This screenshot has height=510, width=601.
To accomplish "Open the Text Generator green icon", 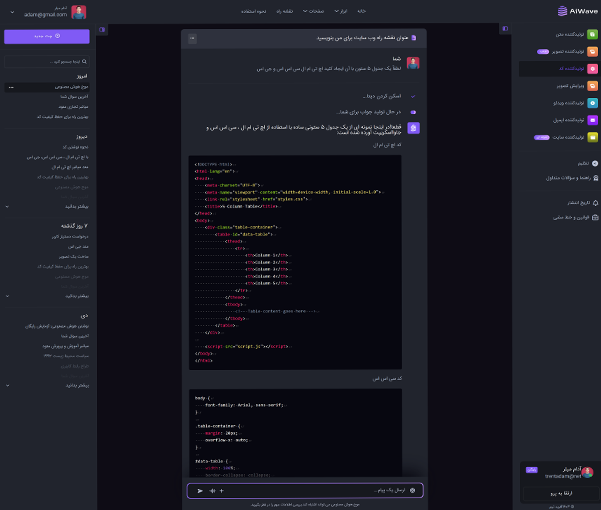I will click(592, 34).
